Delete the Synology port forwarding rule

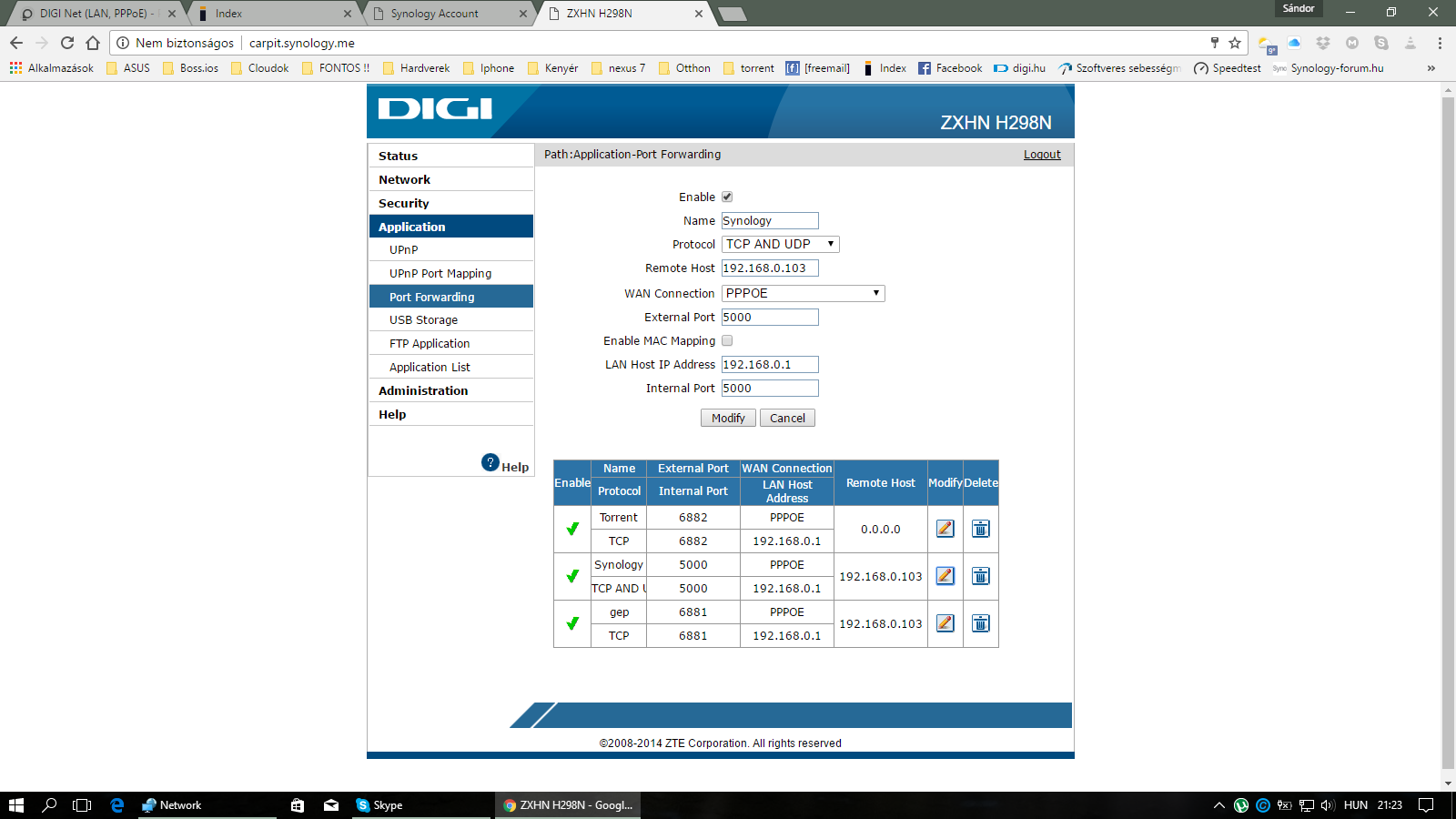click(x=980, y=576)
